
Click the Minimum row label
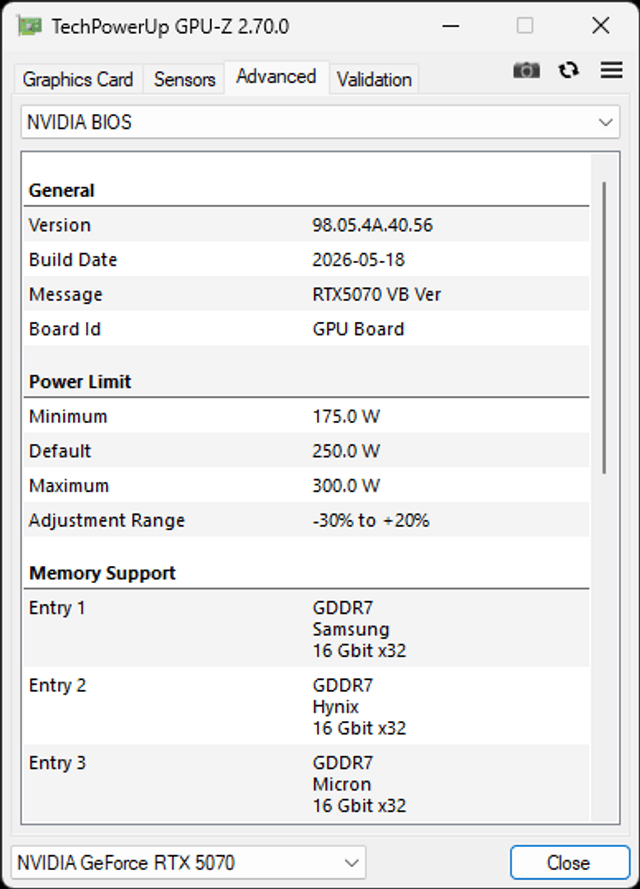point(68,417)
